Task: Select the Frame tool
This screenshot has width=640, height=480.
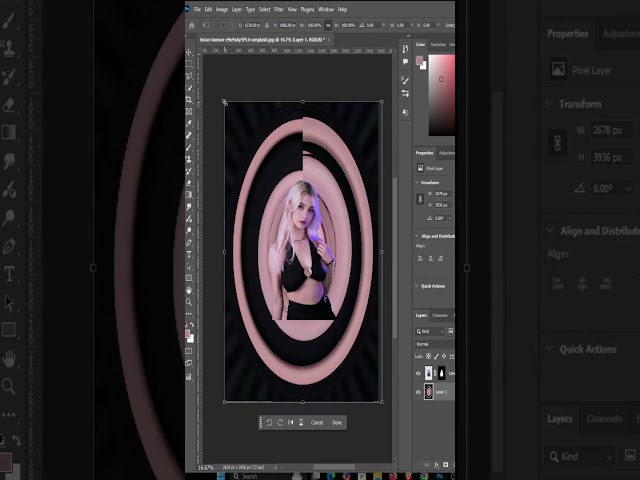Action: coord(189,111)
